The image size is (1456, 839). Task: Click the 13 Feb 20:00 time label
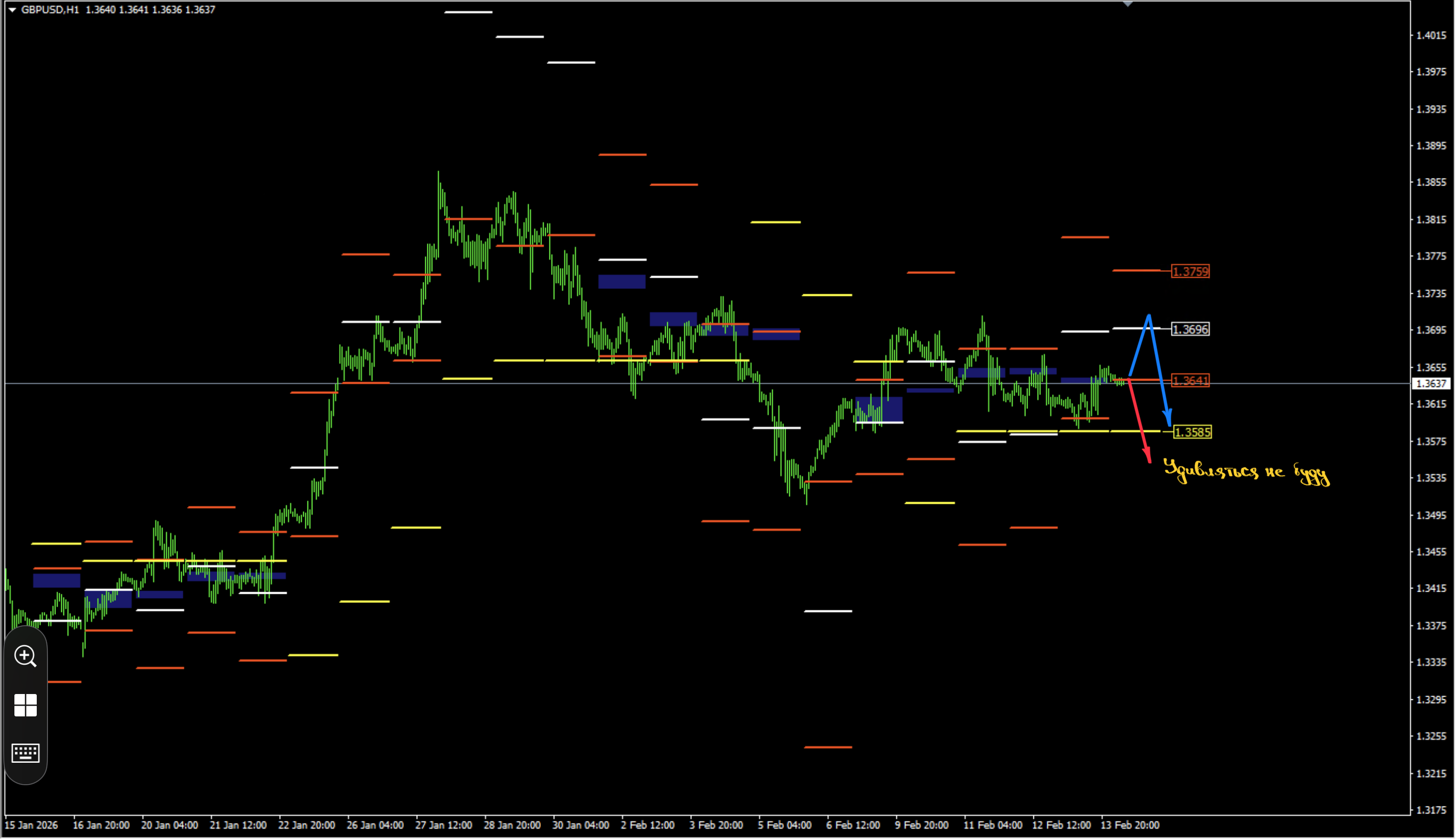[1130, 825]
